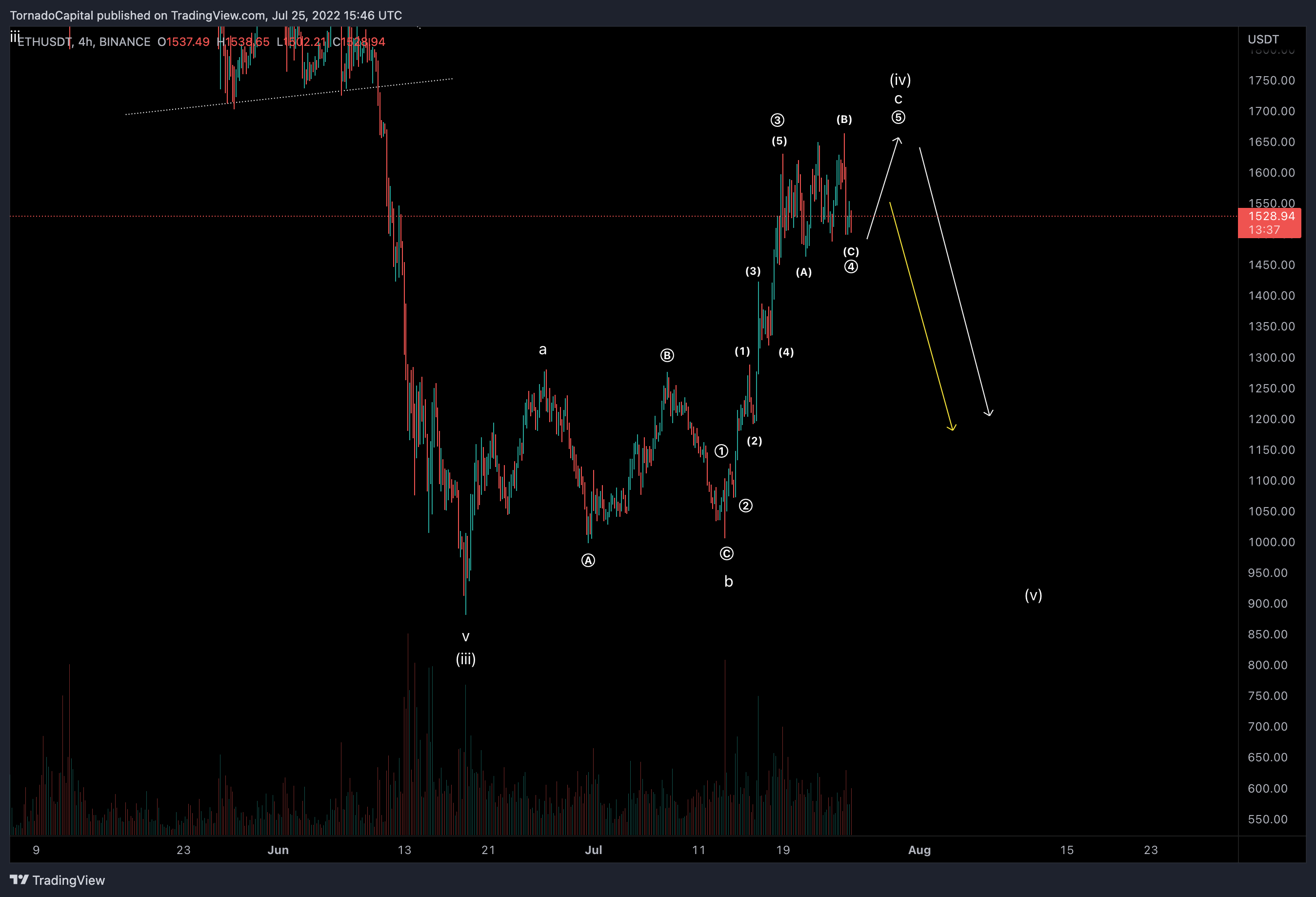This screenshot has height=897, width=1316.
Task: Select the lowercase b wave label
Action: point(729,581)
